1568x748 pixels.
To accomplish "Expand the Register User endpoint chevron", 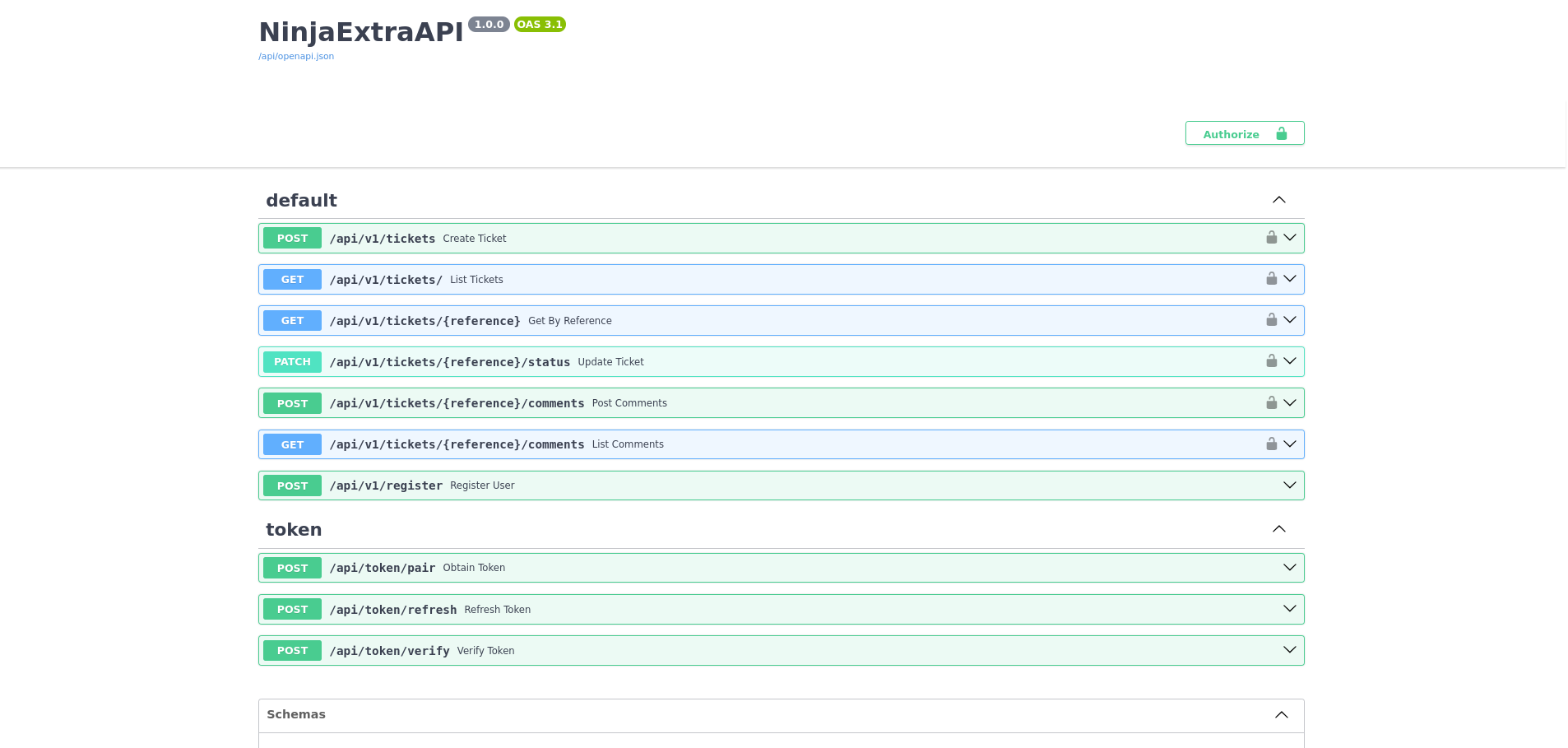I will pyautogui.click(x=1290, y=486).
